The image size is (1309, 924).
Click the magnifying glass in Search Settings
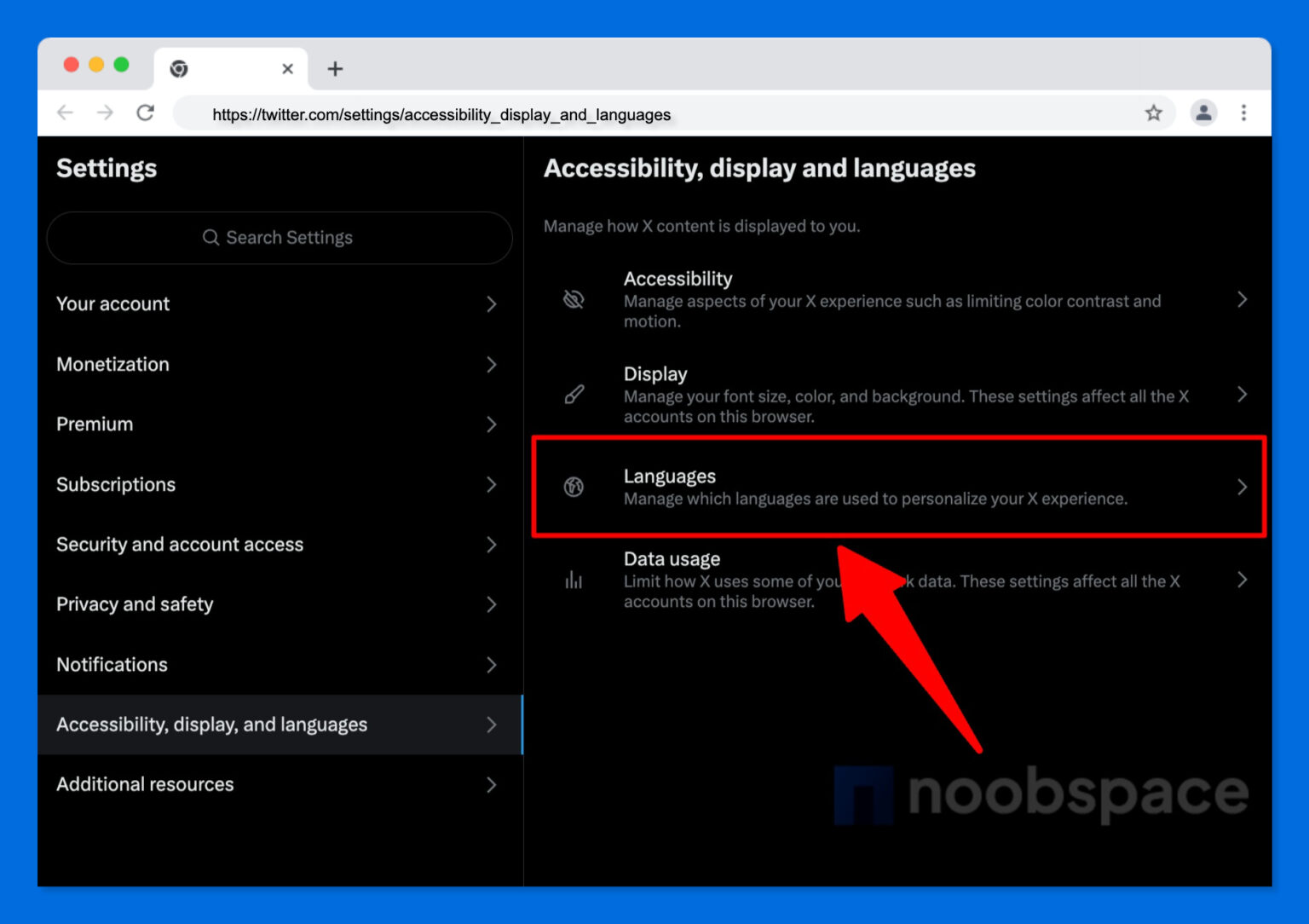(x=210, y=238)
